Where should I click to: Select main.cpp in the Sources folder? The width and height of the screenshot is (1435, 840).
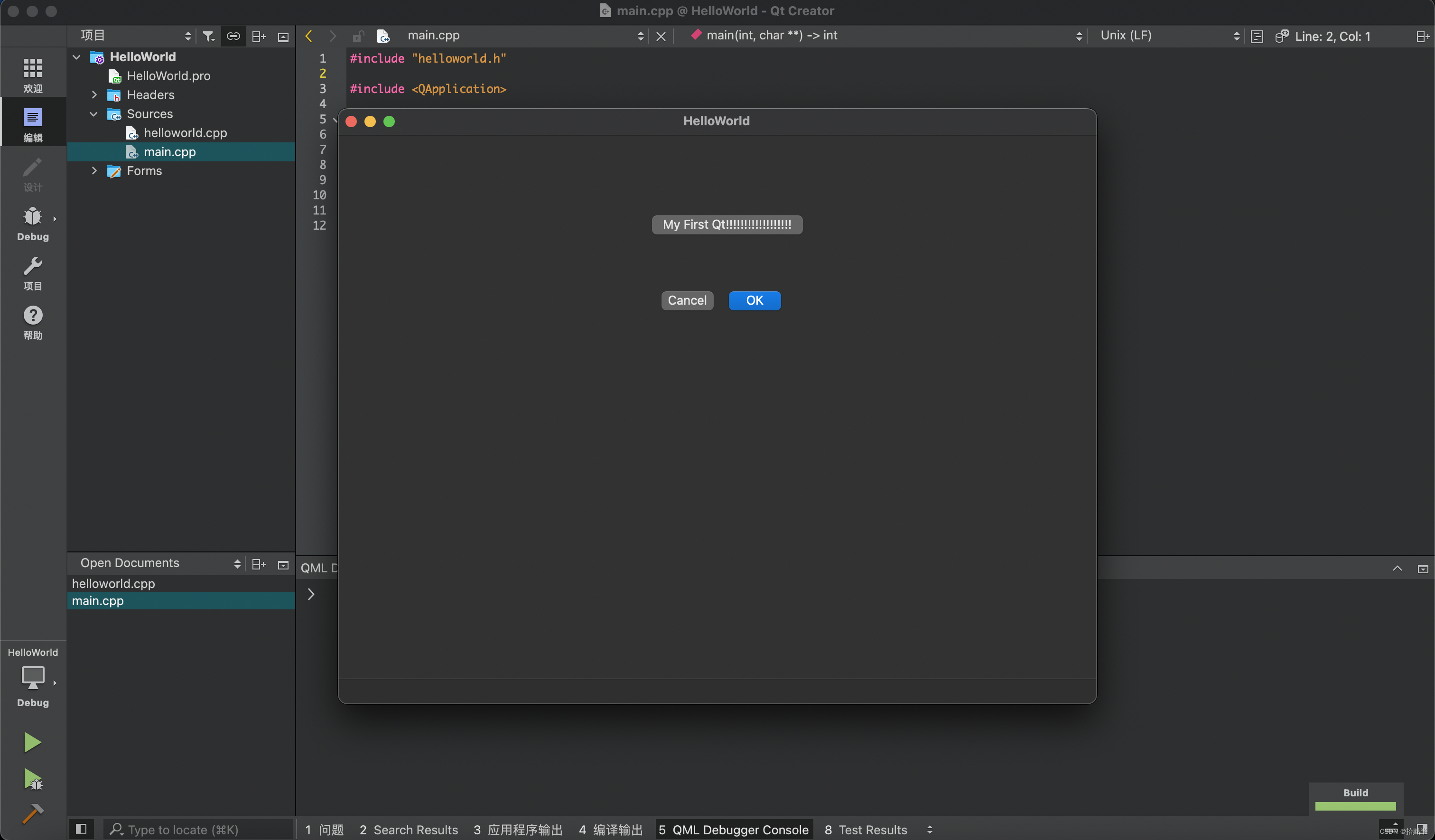(181, 151)
